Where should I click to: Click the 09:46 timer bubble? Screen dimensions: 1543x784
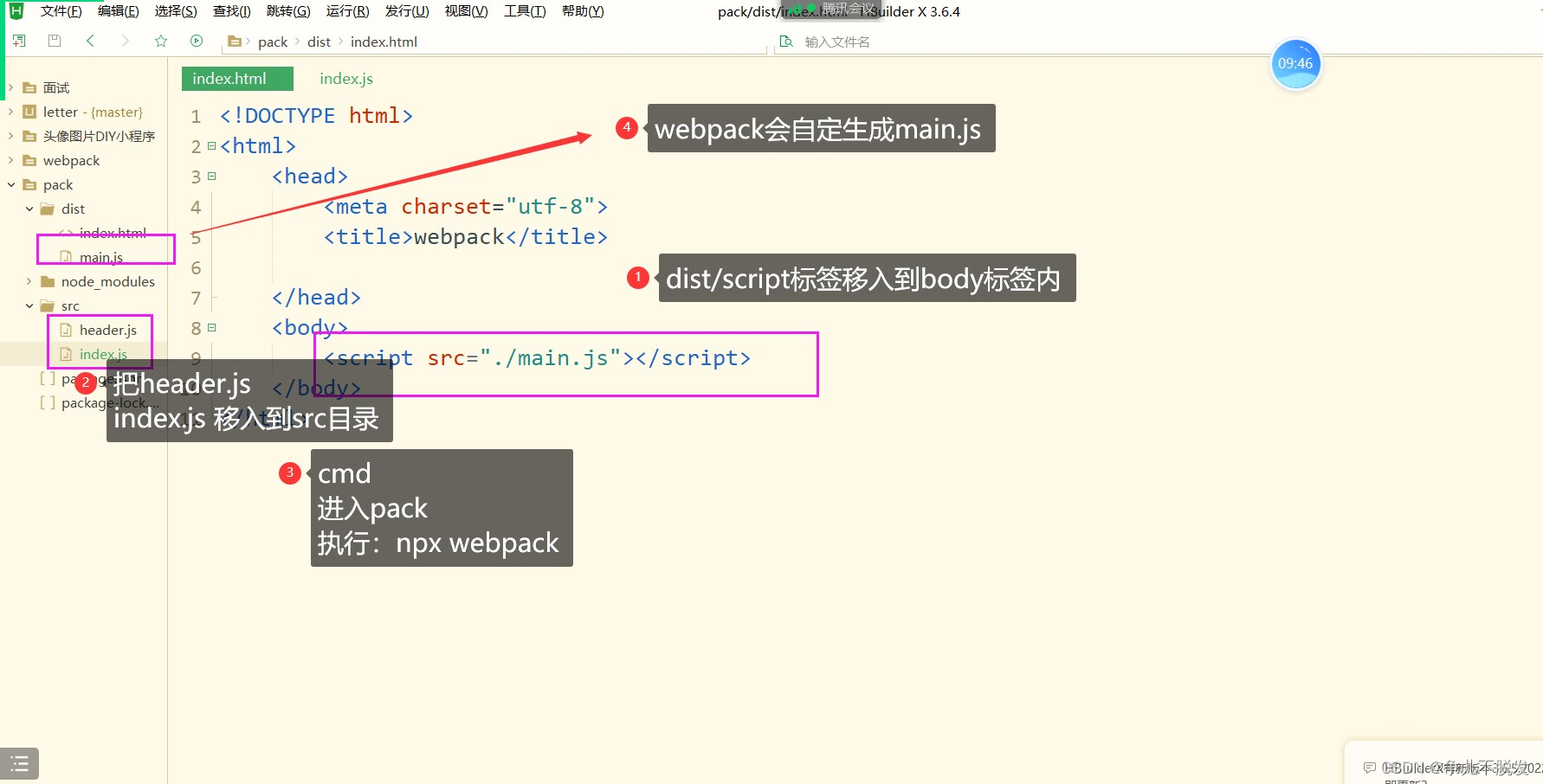click(1295, 63)
